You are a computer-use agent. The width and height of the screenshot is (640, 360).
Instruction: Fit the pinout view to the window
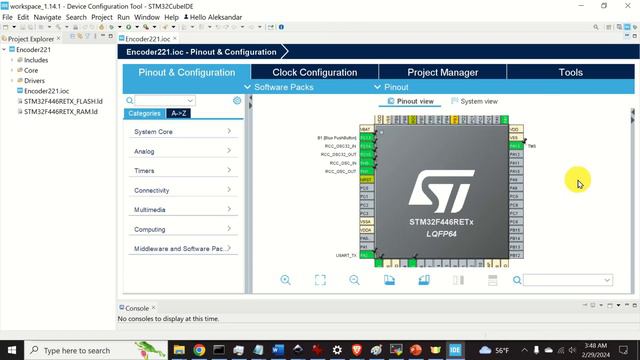click(x=320, y=280)
